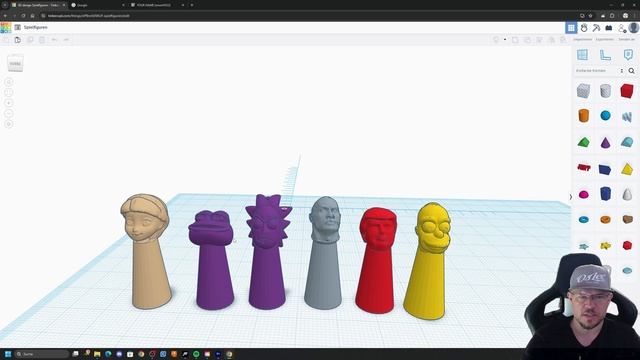This screenshot has width=640, height=360.
Task: Open the bricks mode icon
Action: 609,28
